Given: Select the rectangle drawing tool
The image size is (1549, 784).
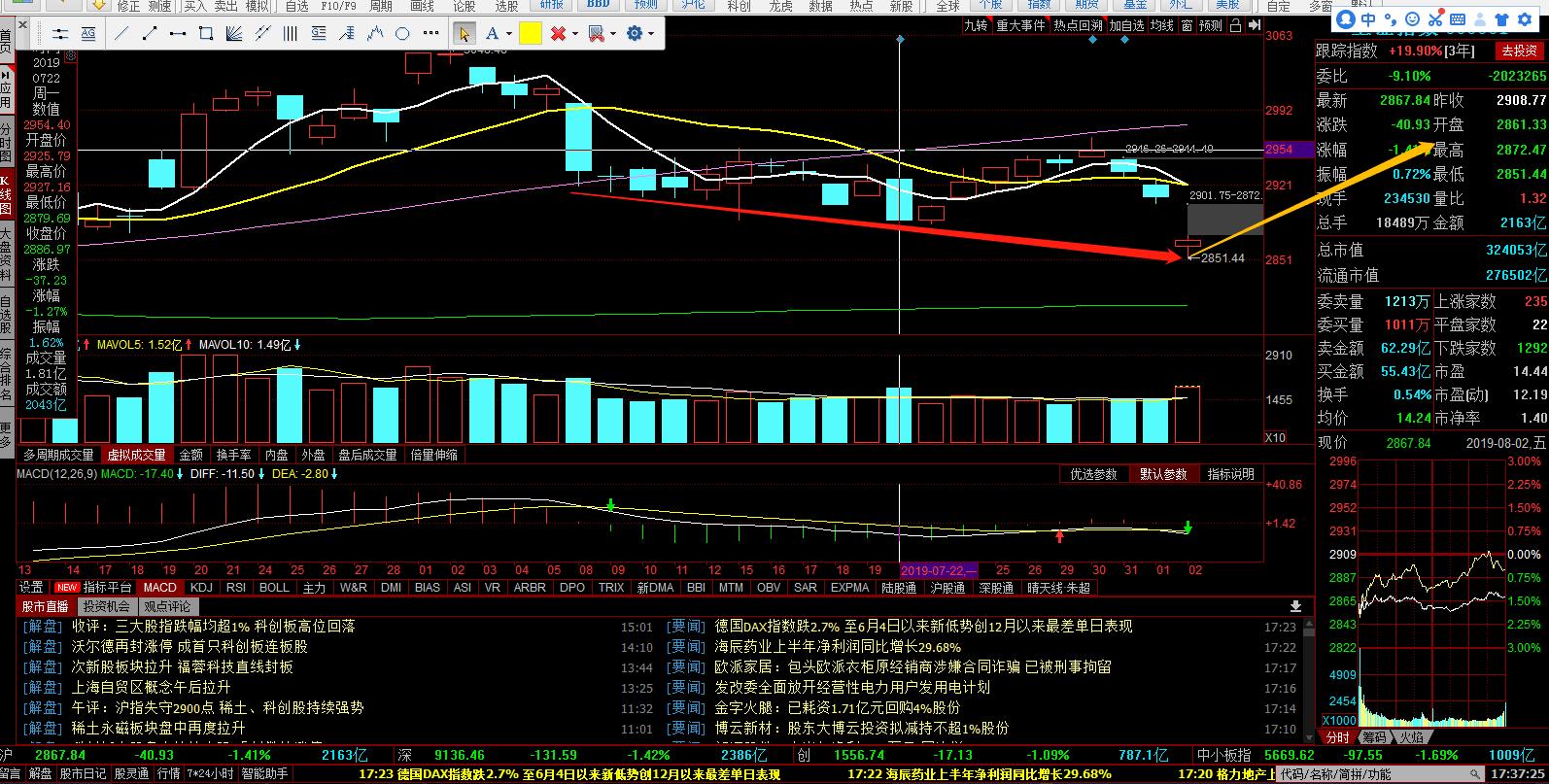Looking at the screenshot, I should coord(206,33).
